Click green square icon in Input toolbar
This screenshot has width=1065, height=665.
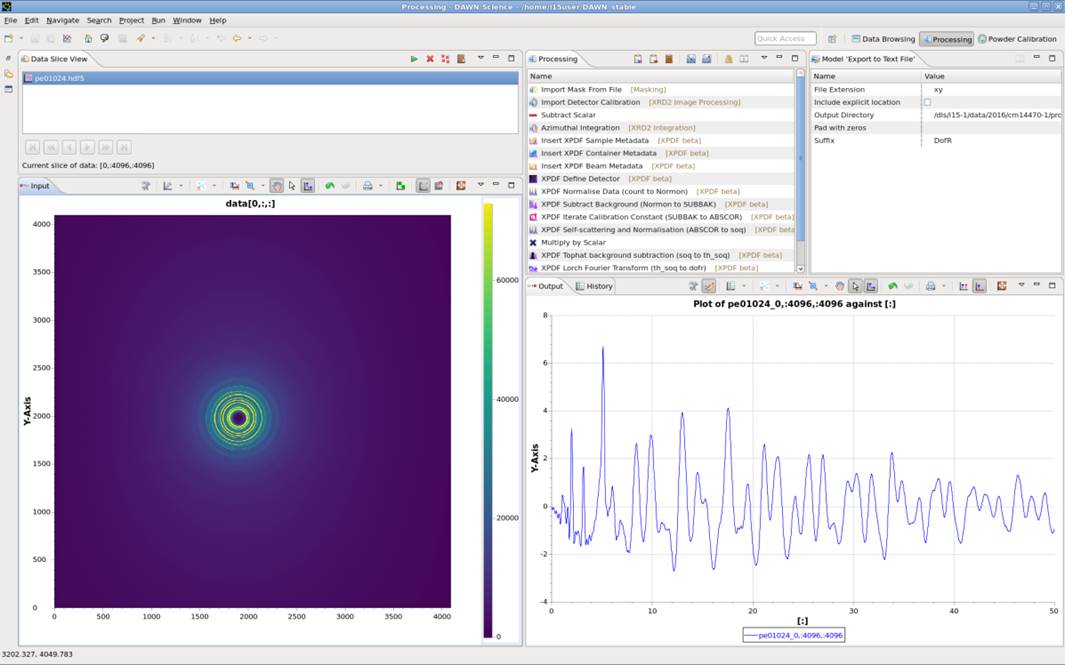401,185
